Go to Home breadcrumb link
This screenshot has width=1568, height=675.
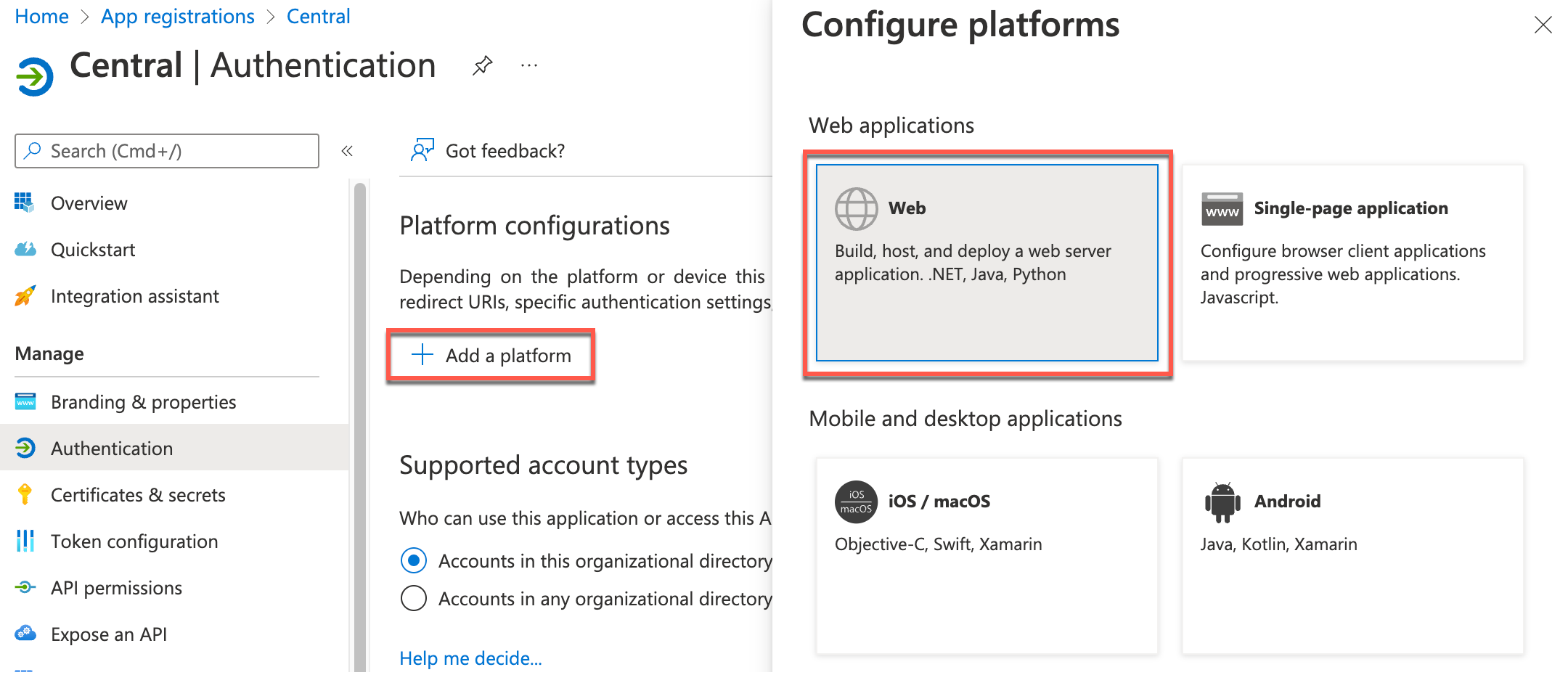click(x=41, y=16)
